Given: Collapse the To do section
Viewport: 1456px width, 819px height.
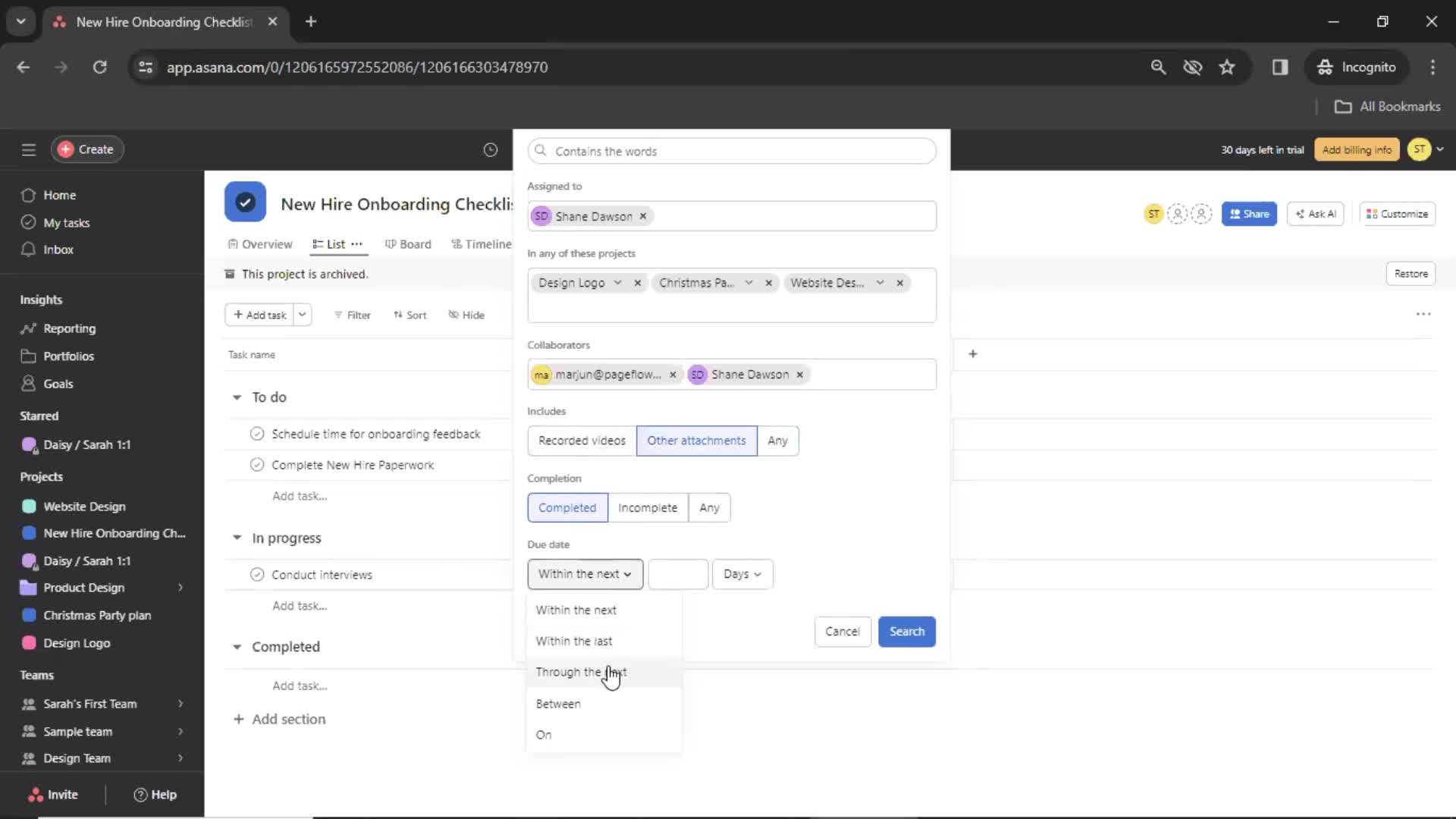Looking at the screenshot, I should tap(237, 397).
